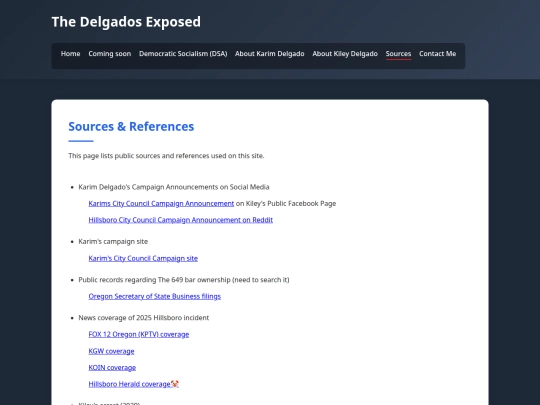Open Karims City Council Campaign Announcement link
The width and height of the screenshot is (540, 405).
[161, 204]
